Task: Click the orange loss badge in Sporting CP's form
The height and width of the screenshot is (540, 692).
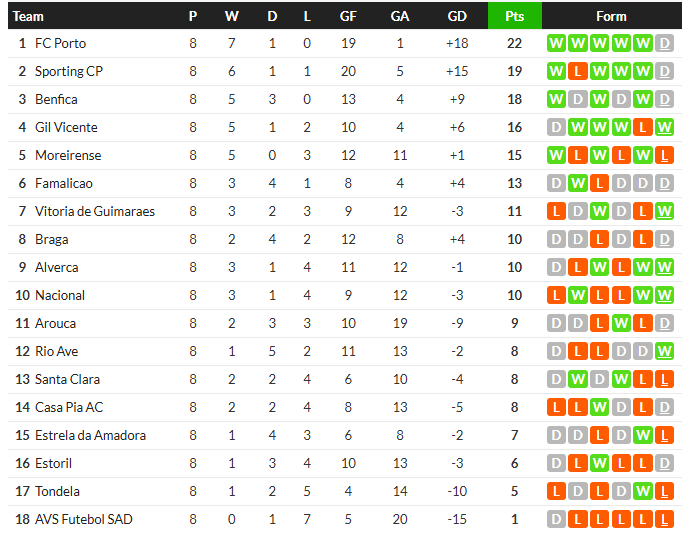Action: pos(577,71)
